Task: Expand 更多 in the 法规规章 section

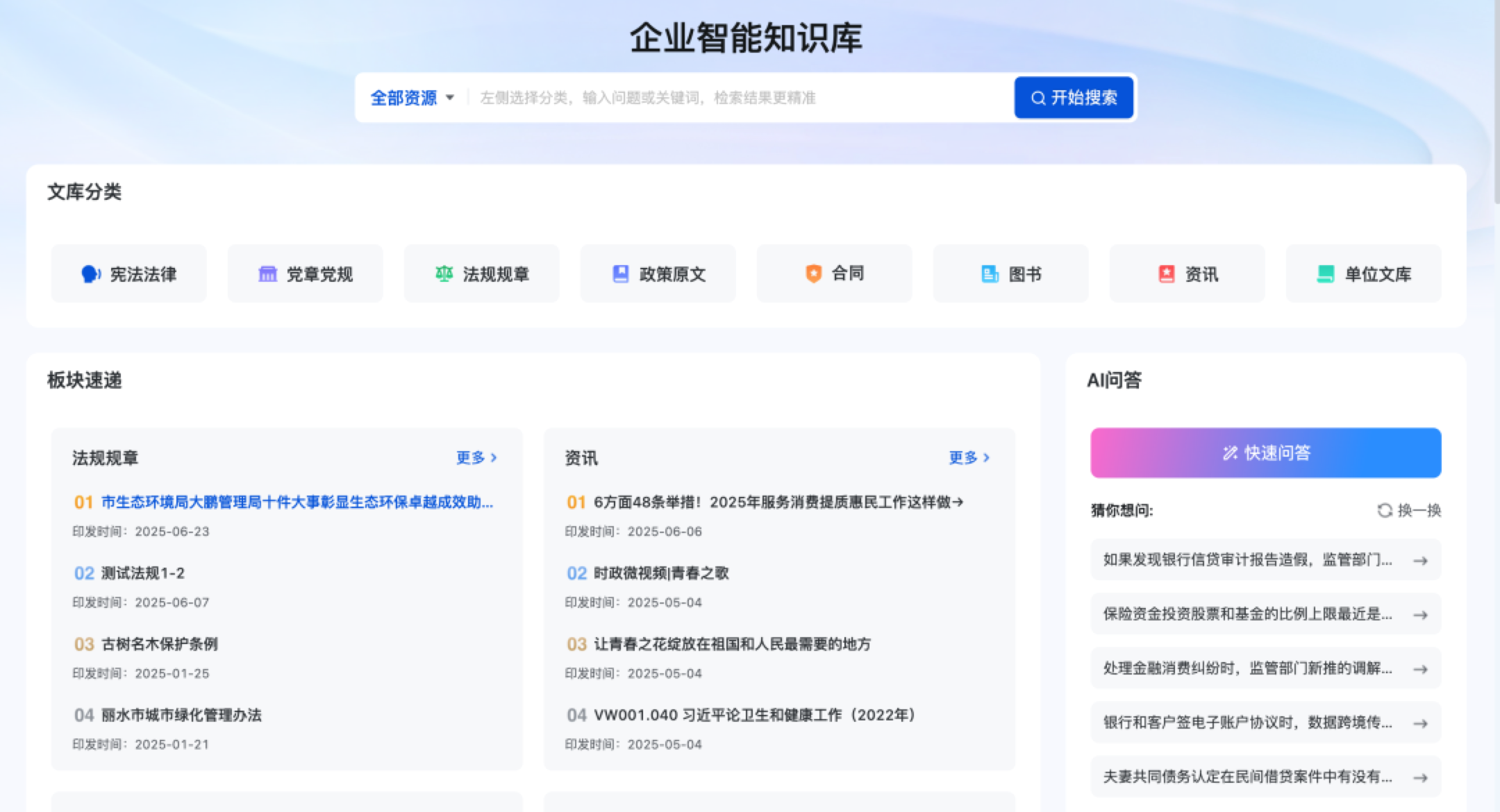Action: [x=476, y=457]
